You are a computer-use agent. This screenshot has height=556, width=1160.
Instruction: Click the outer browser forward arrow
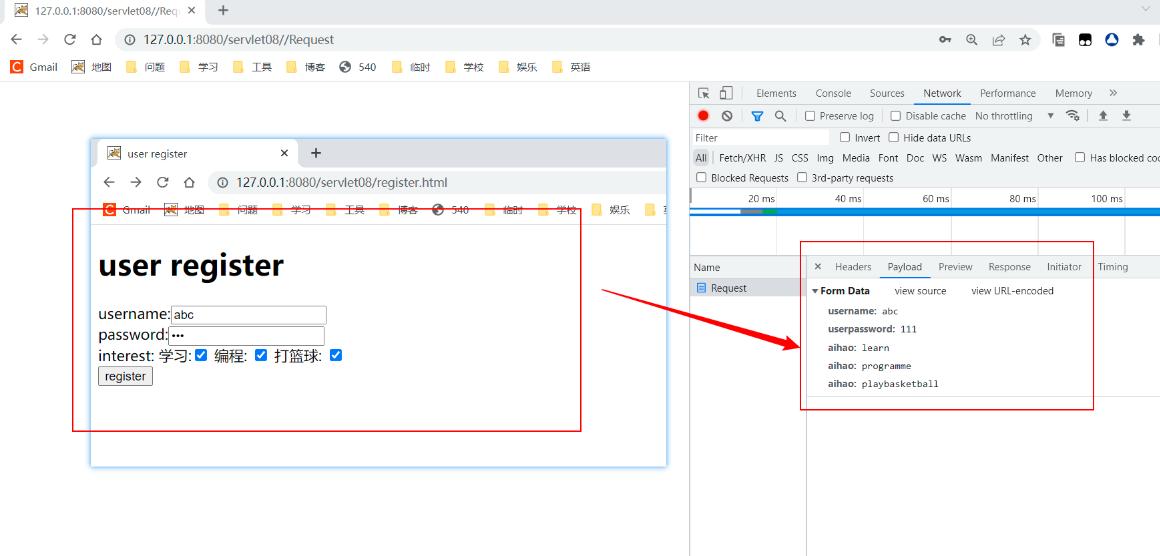click(43, 40)
